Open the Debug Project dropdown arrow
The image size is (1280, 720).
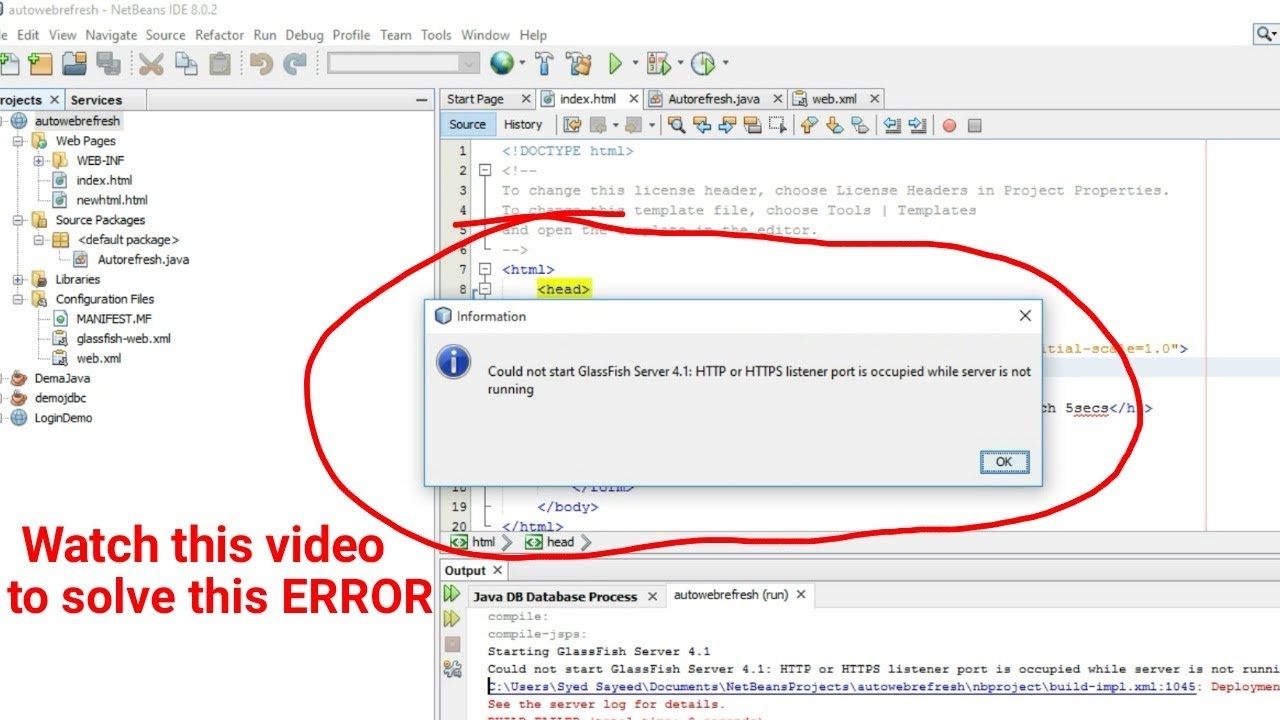point(679,64)
